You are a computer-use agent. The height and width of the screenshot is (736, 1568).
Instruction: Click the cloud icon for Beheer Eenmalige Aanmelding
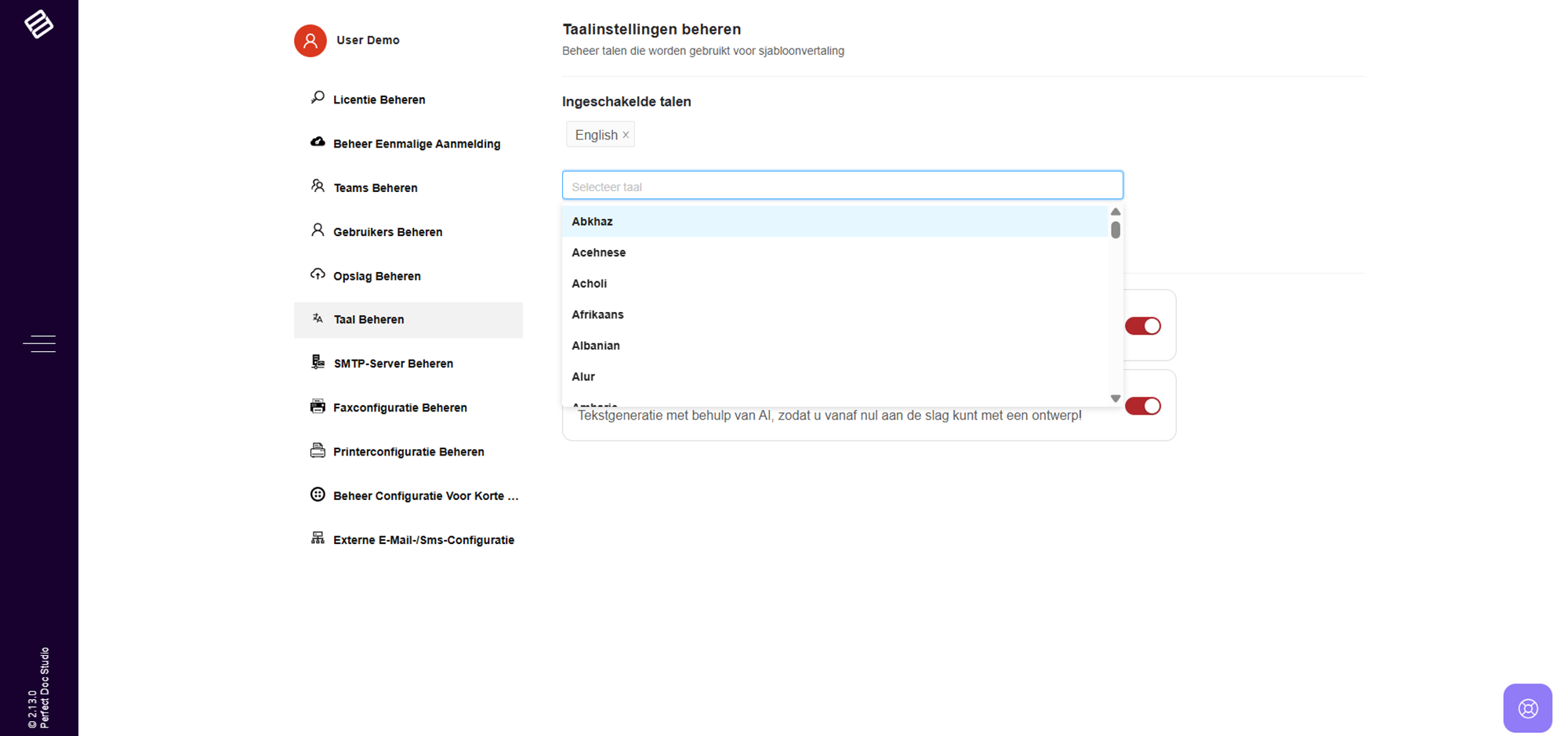pyautogui.click(x=318, y=143)
